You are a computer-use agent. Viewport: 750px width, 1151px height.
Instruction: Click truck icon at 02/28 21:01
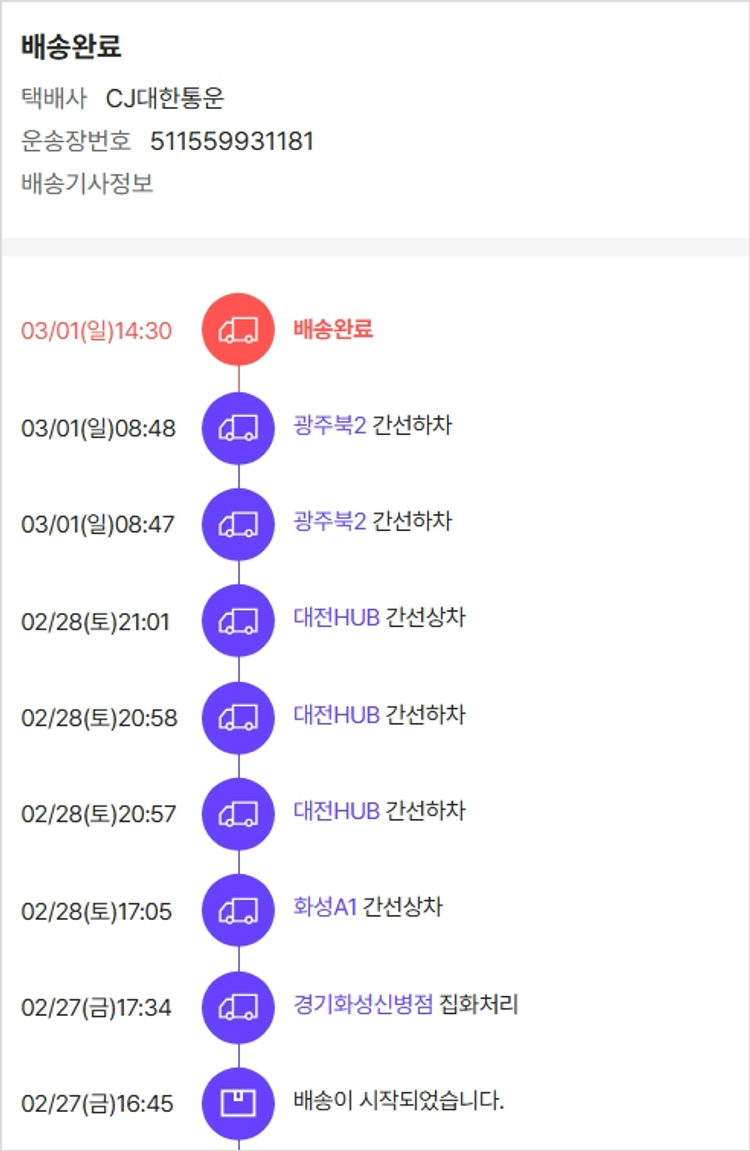238,621
